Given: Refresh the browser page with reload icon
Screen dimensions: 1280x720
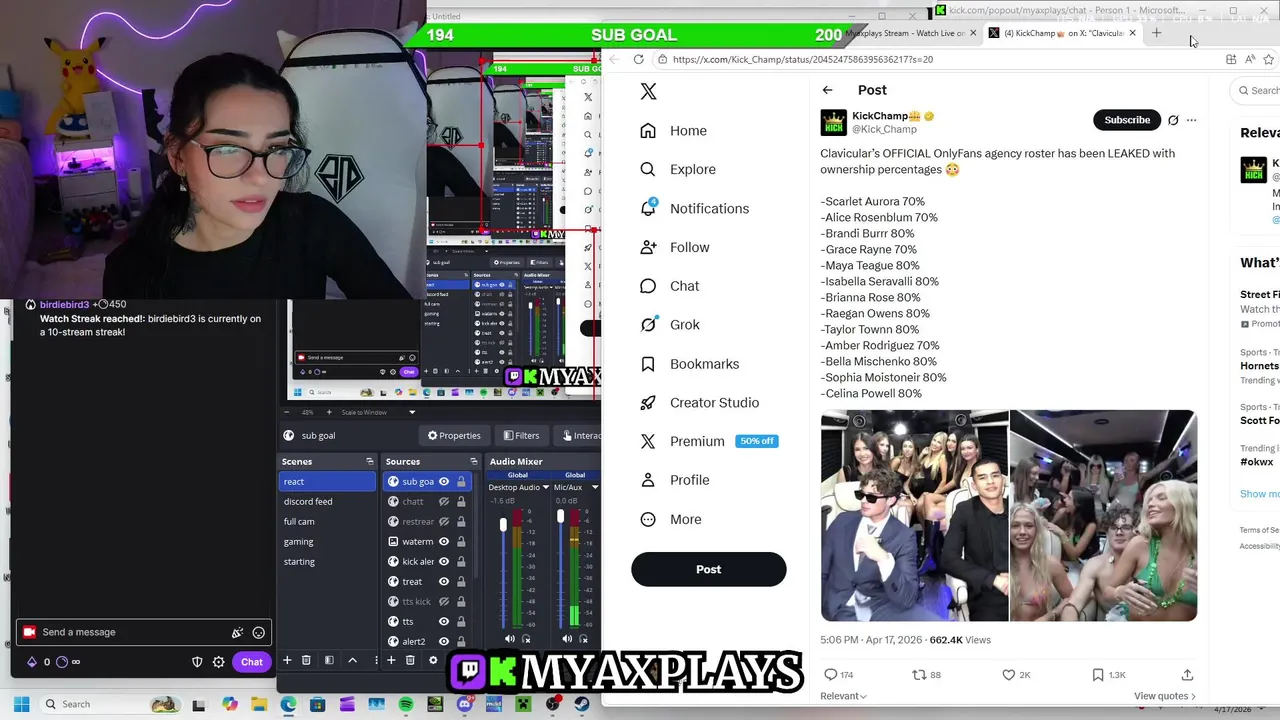Looking at the screenshot, I should [638, 59].
